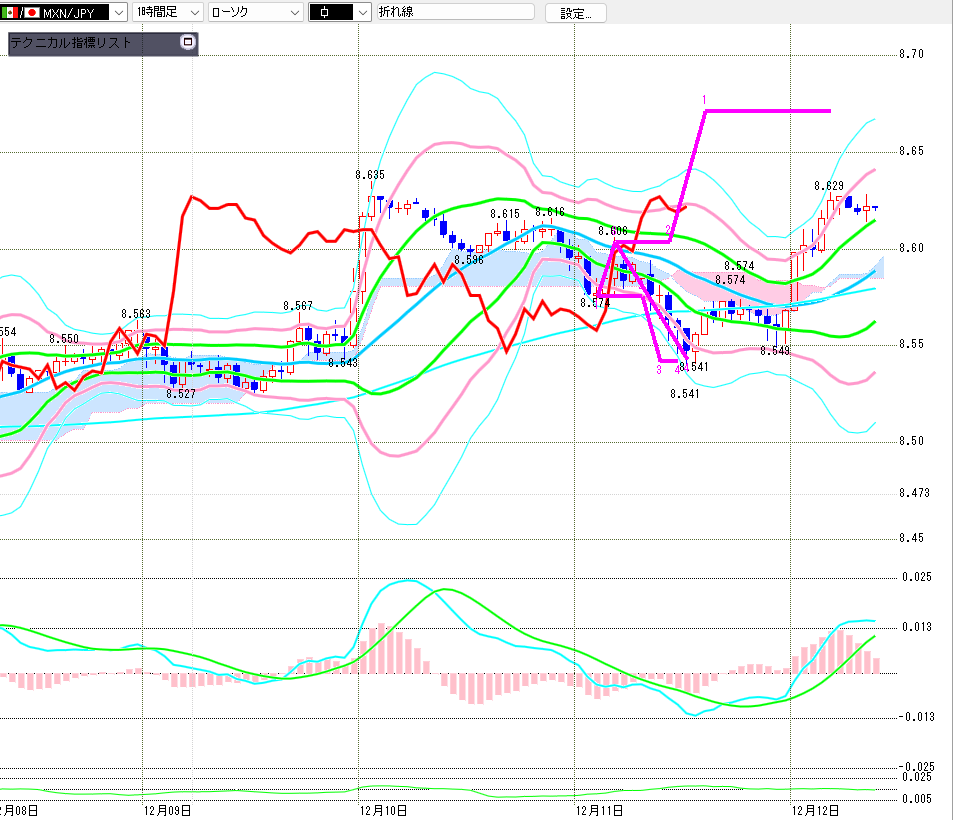Click the Japan flag icon
The image size is (953, 820).
[30, 13]
